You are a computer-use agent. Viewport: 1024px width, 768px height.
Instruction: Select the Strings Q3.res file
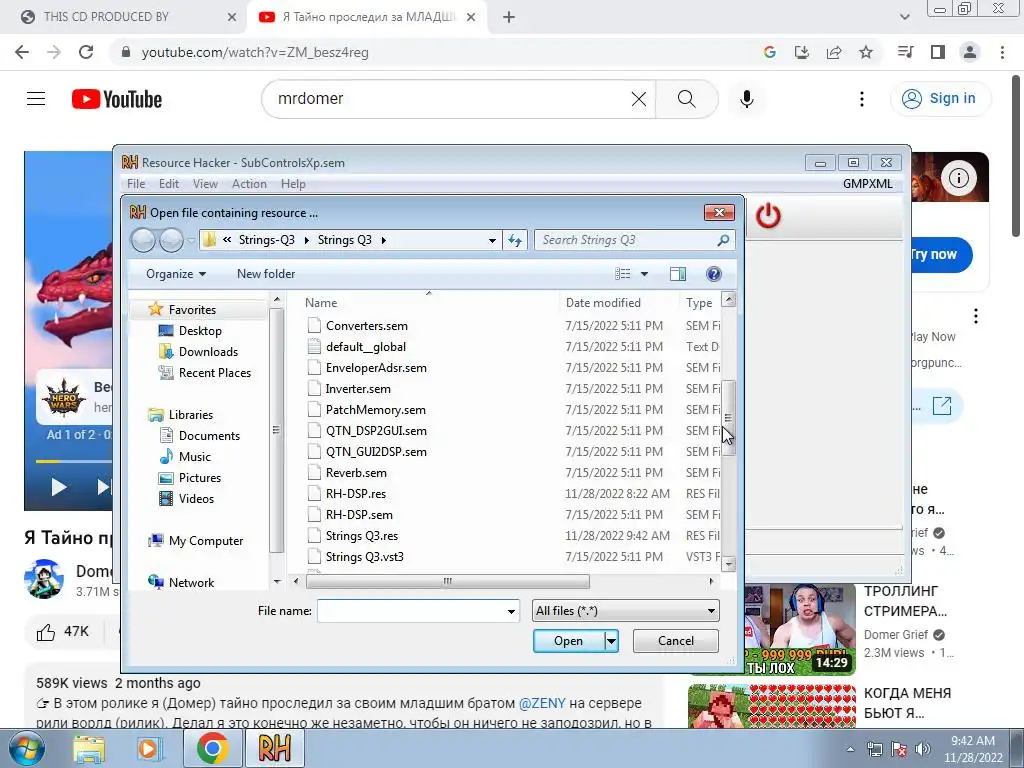362,536
